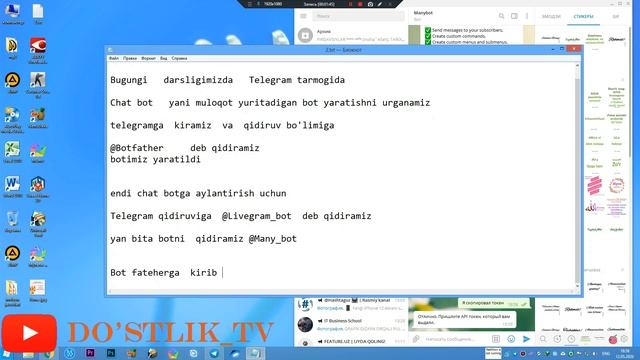Image resolution: width=640 pixels, height=360 pixels.
Task: Click the Notepad scroll-up arrow
Action: click(x=577, y=65)
